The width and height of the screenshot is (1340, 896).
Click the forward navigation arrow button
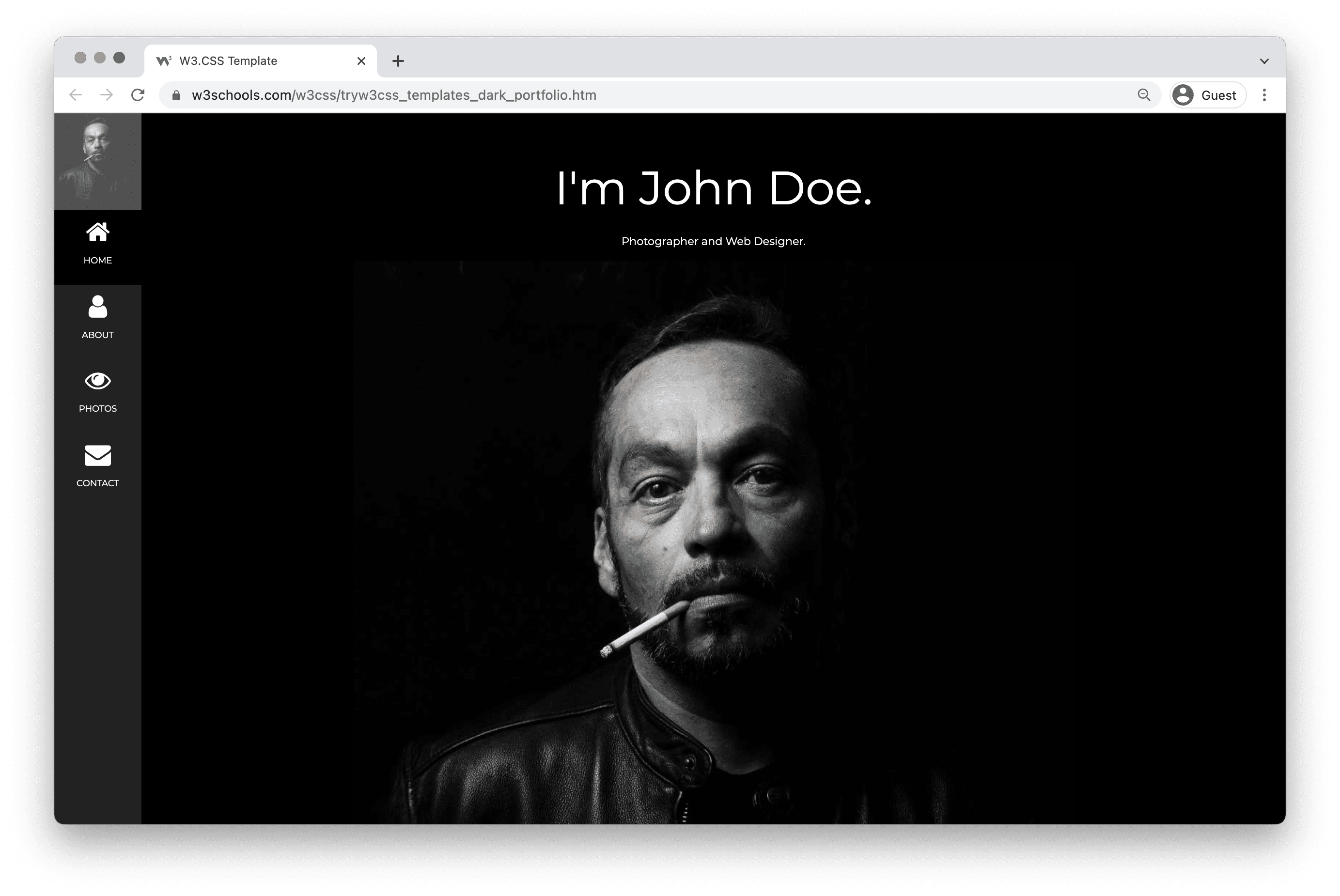[x=108, y=95]
